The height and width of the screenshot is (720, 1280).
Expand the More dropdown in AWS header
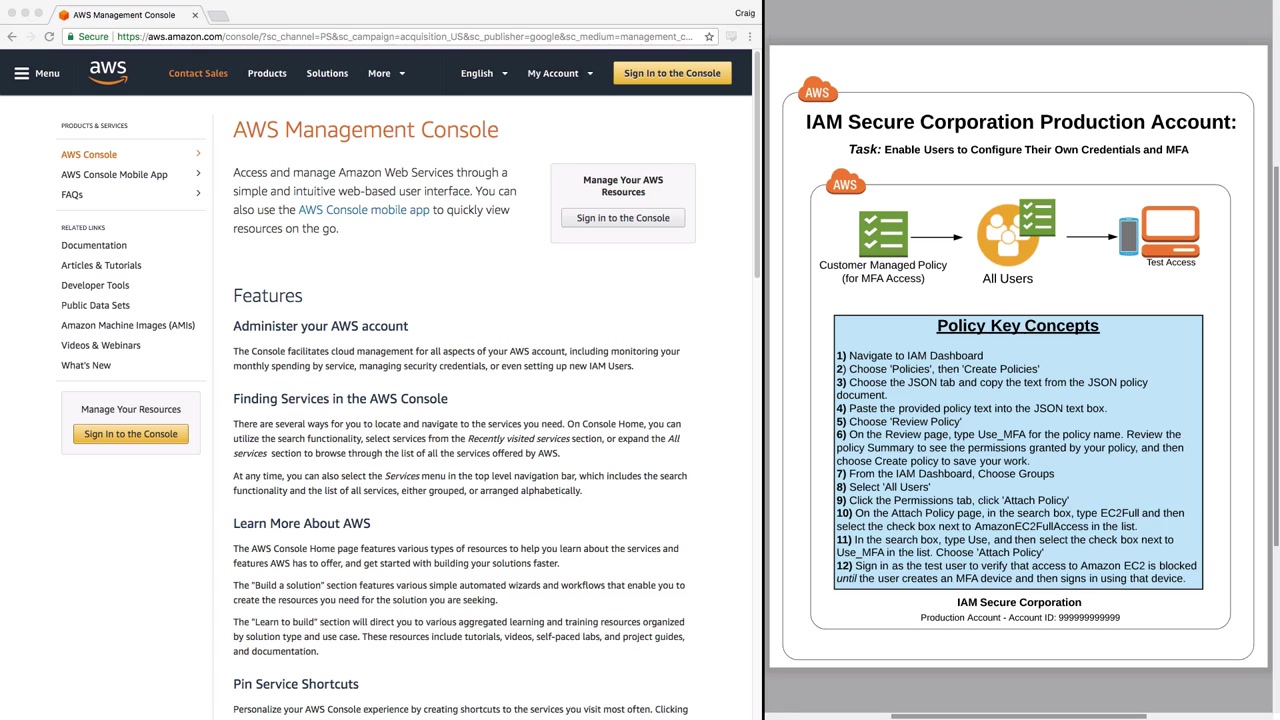tap(386, 73)
